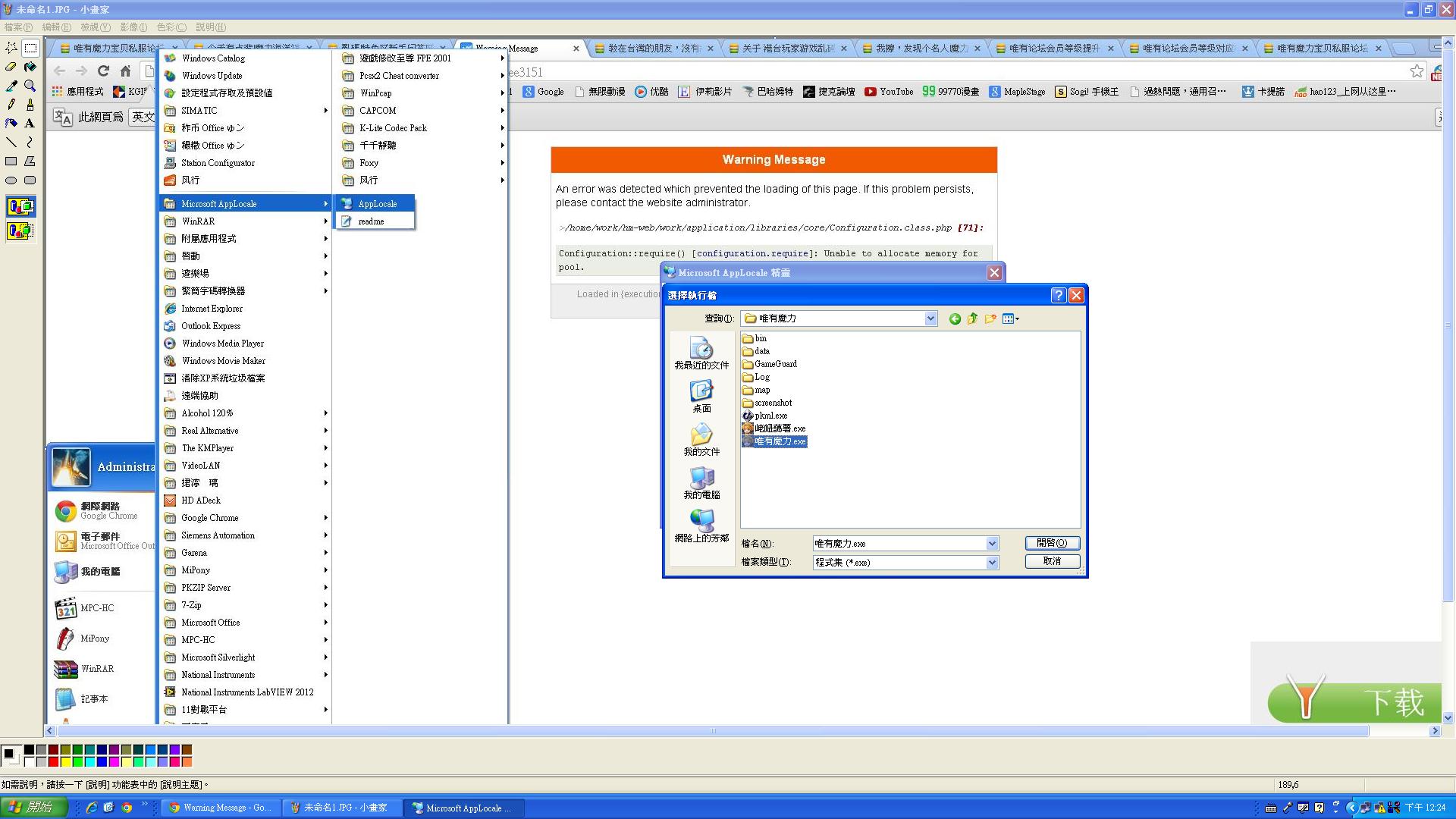This screenshot has height=819, width=1456.
Task: Click the 開始 Start button
Action: (33, 808)
